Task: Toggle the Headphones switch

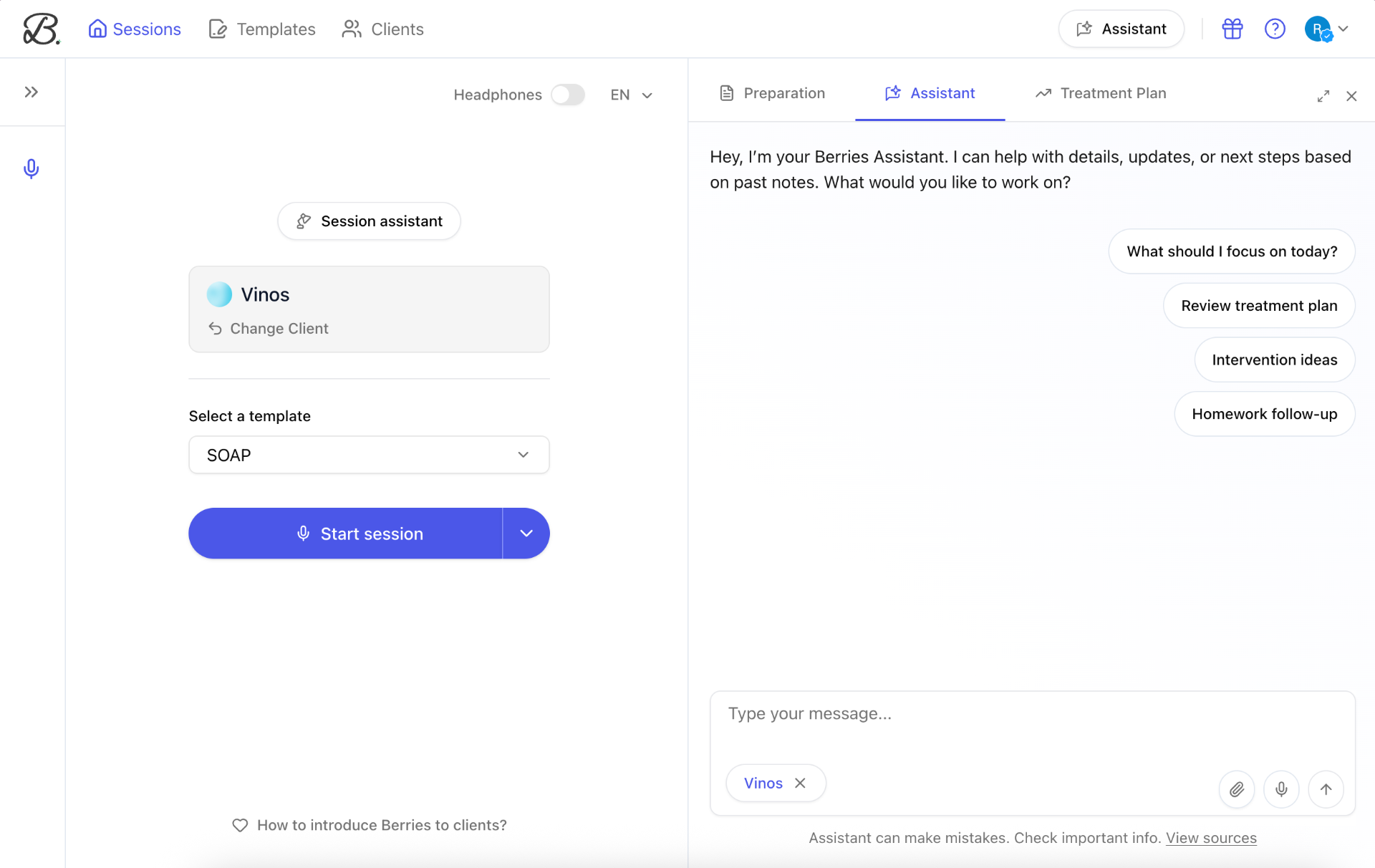Action: pos(568,95)
